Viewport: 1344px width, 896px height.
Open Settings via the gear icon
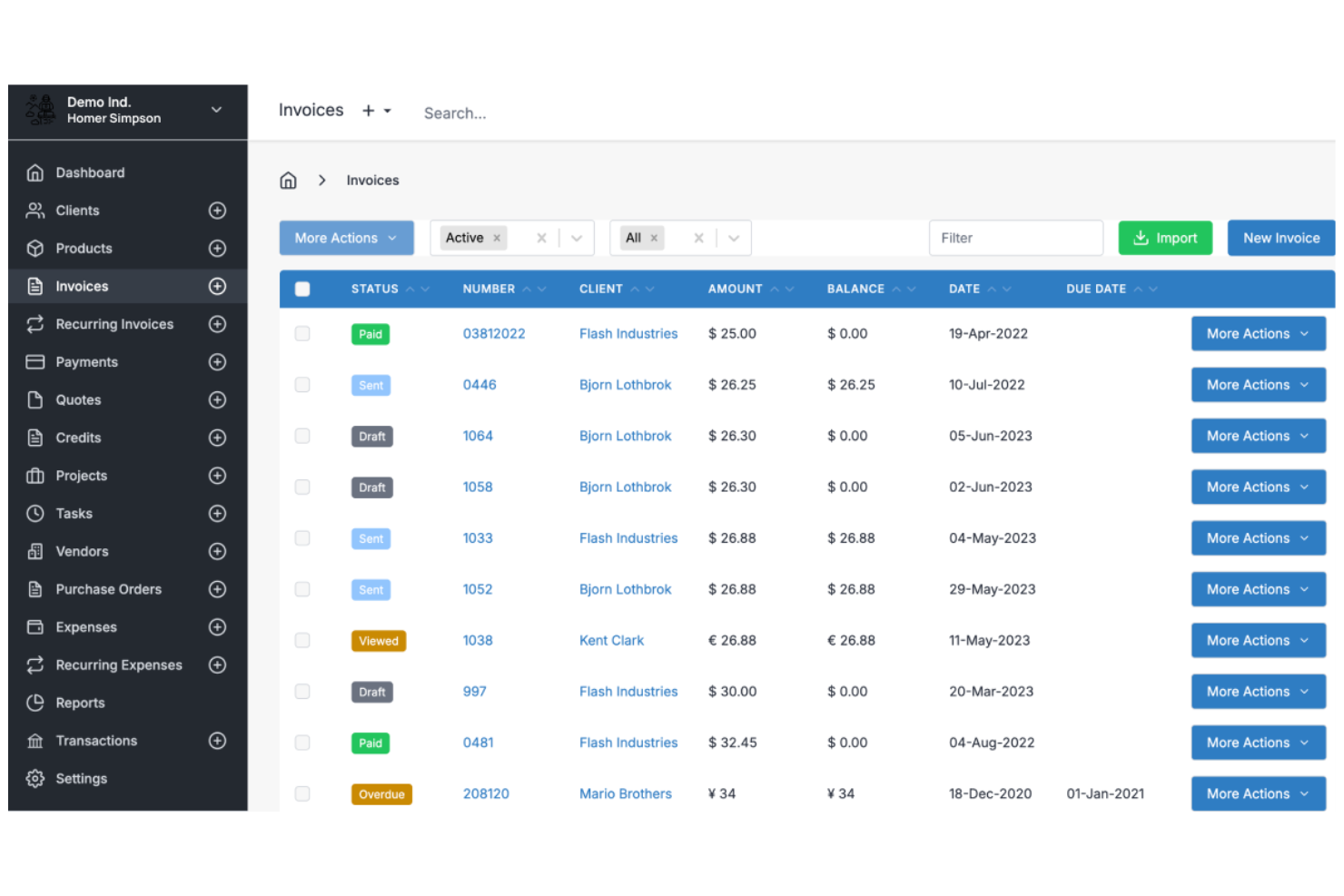(x=35, y=778)
